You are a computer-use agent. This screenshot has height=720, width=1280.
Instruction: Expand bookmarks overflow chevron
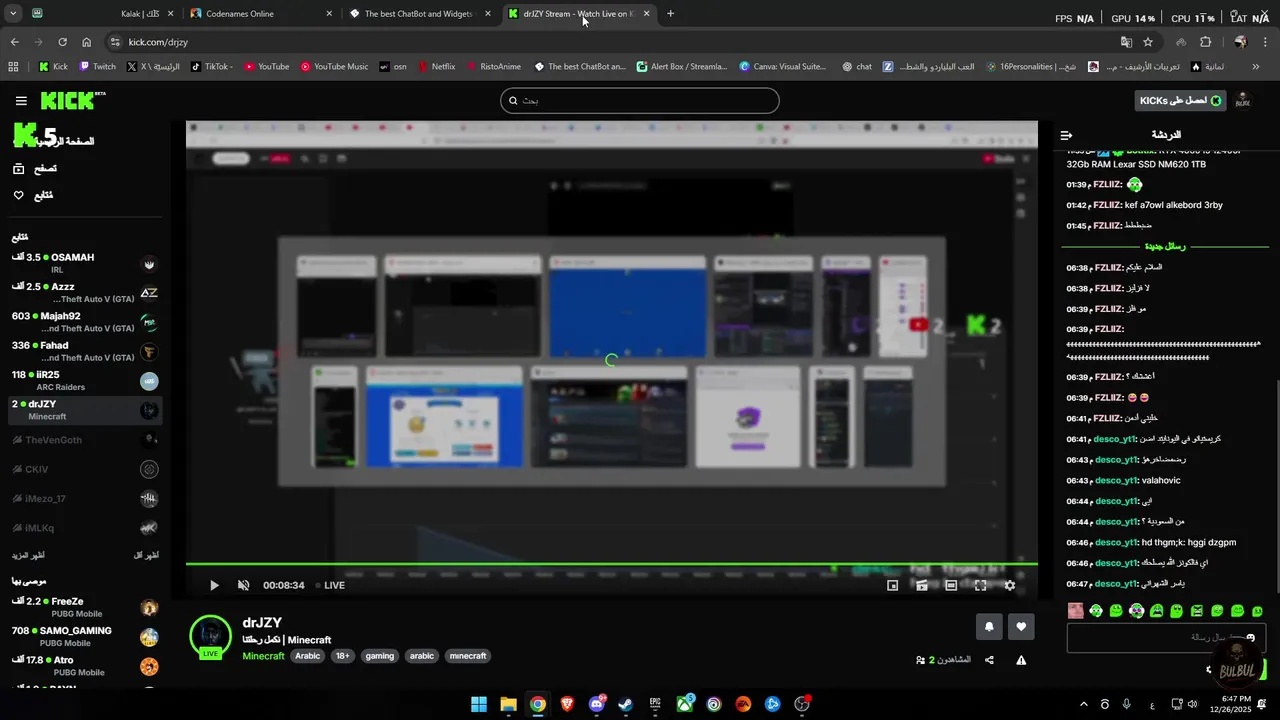tap(1256, 67)
